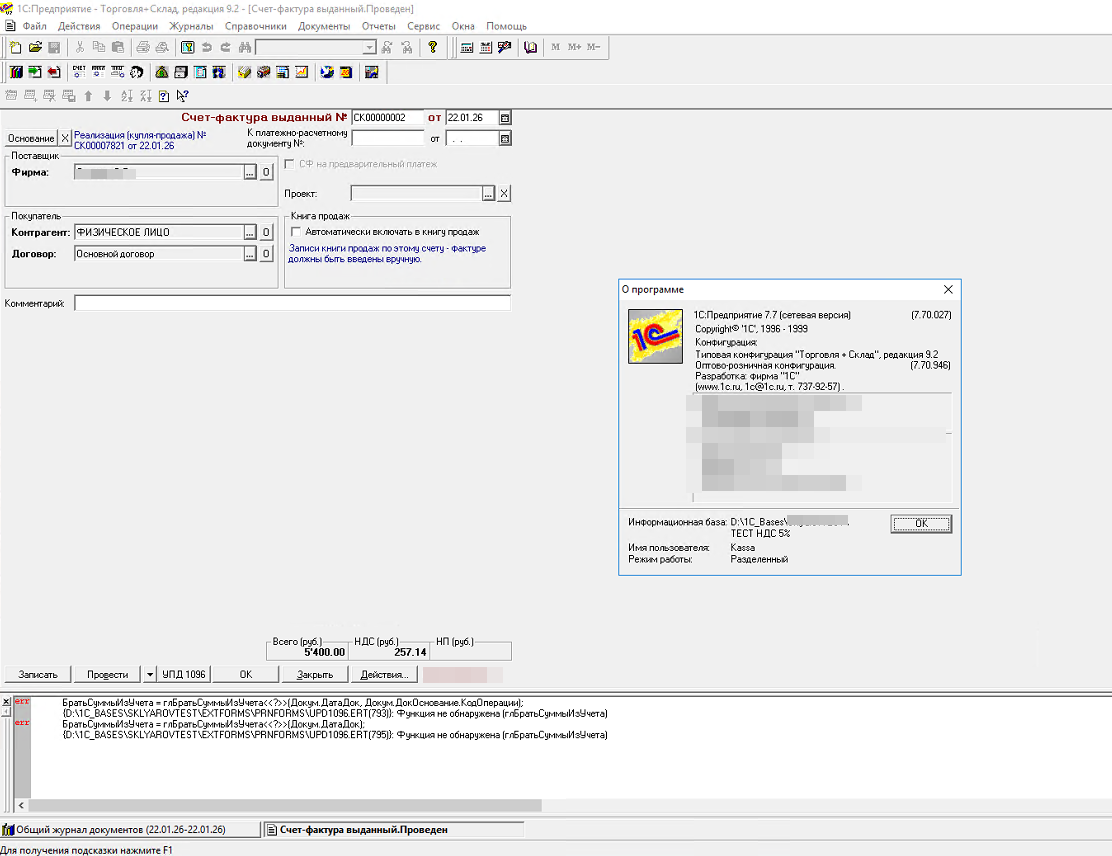Screen dimensions: 1112x856
Task: Click the binoculars Find icon
Action: pyautogui.click(x=245, y=48)
